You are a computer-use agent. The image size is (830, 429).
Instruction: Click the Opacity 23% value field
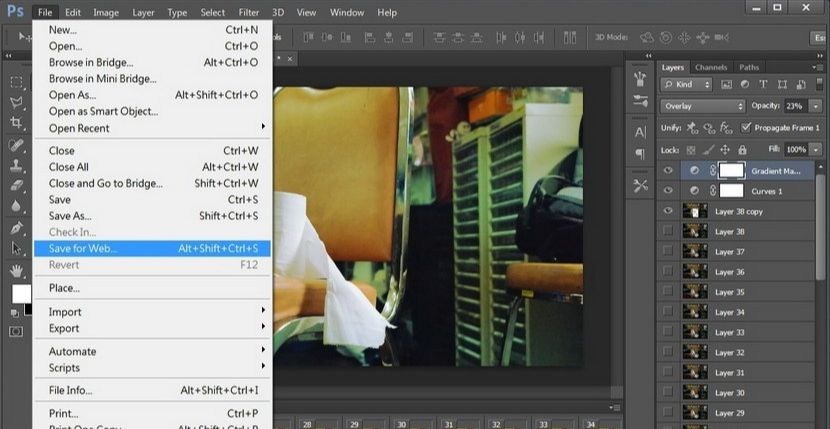(796, 106)
